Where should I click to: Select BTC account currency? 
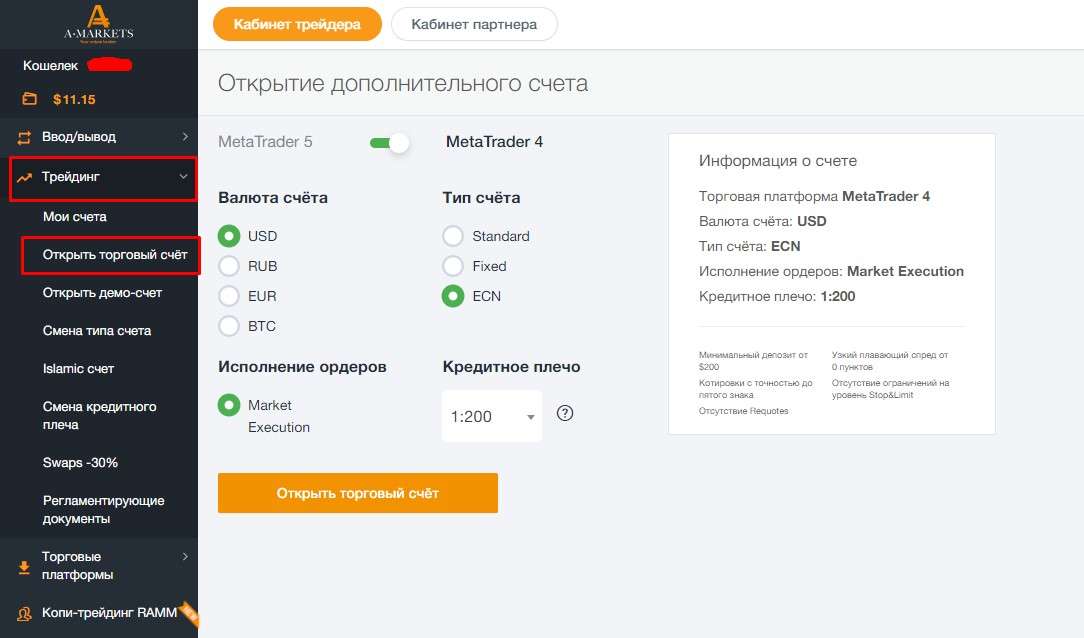(x=229, y=326)
